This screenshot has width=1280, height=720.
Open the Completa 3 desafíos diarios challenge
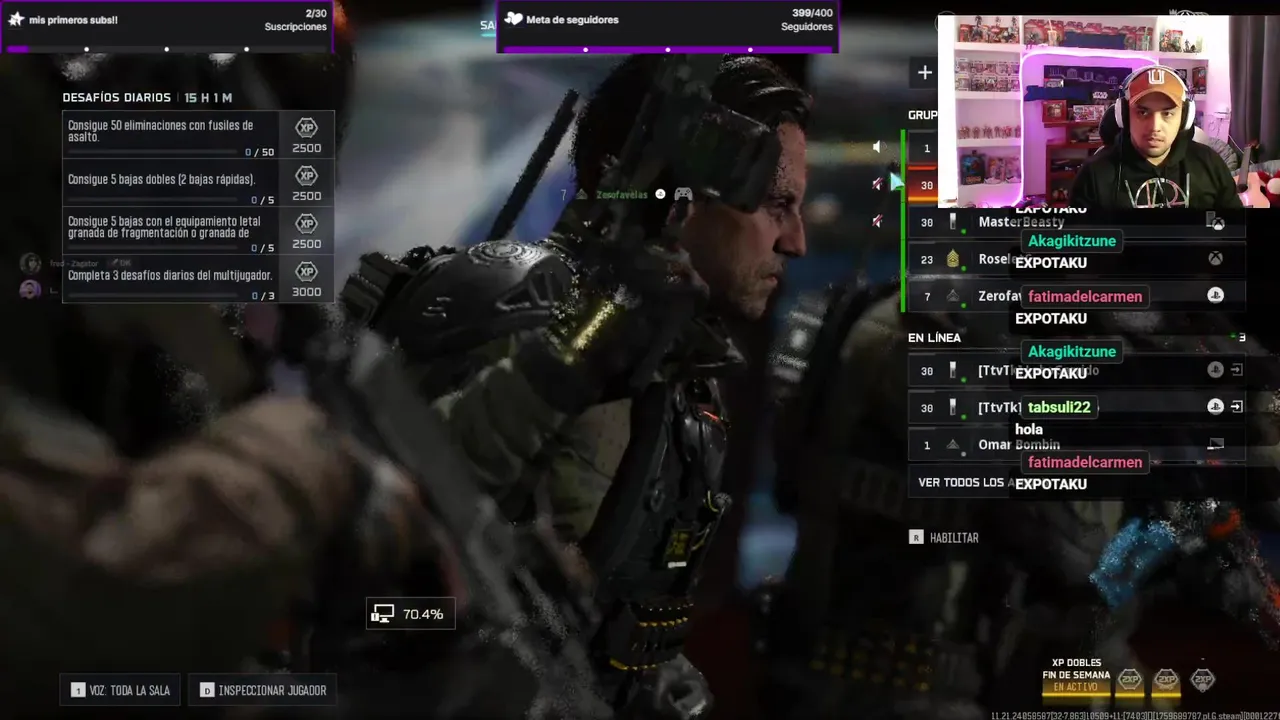click(198, 279)
